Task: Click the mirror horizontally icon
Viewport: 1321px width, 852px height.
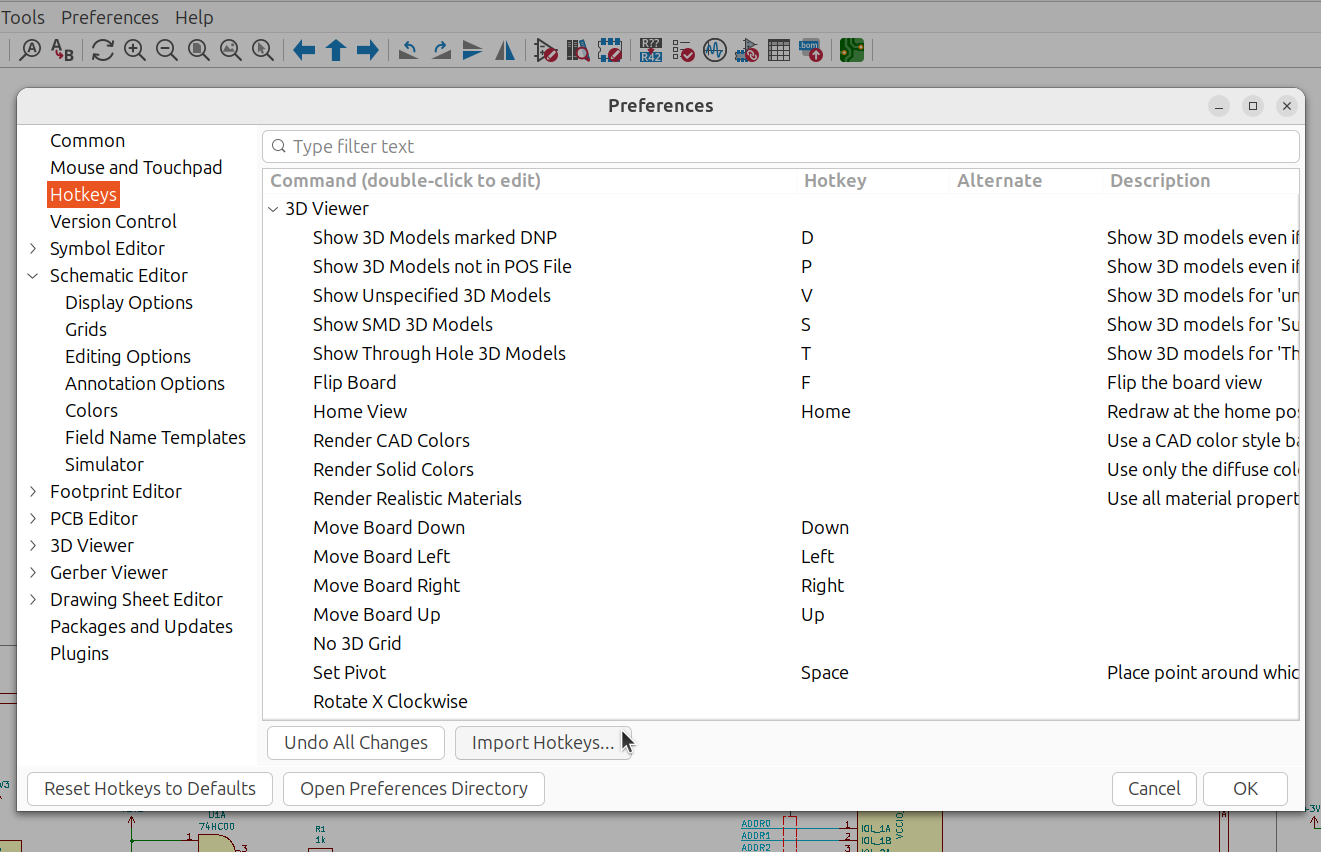Action: pos(505,50)
